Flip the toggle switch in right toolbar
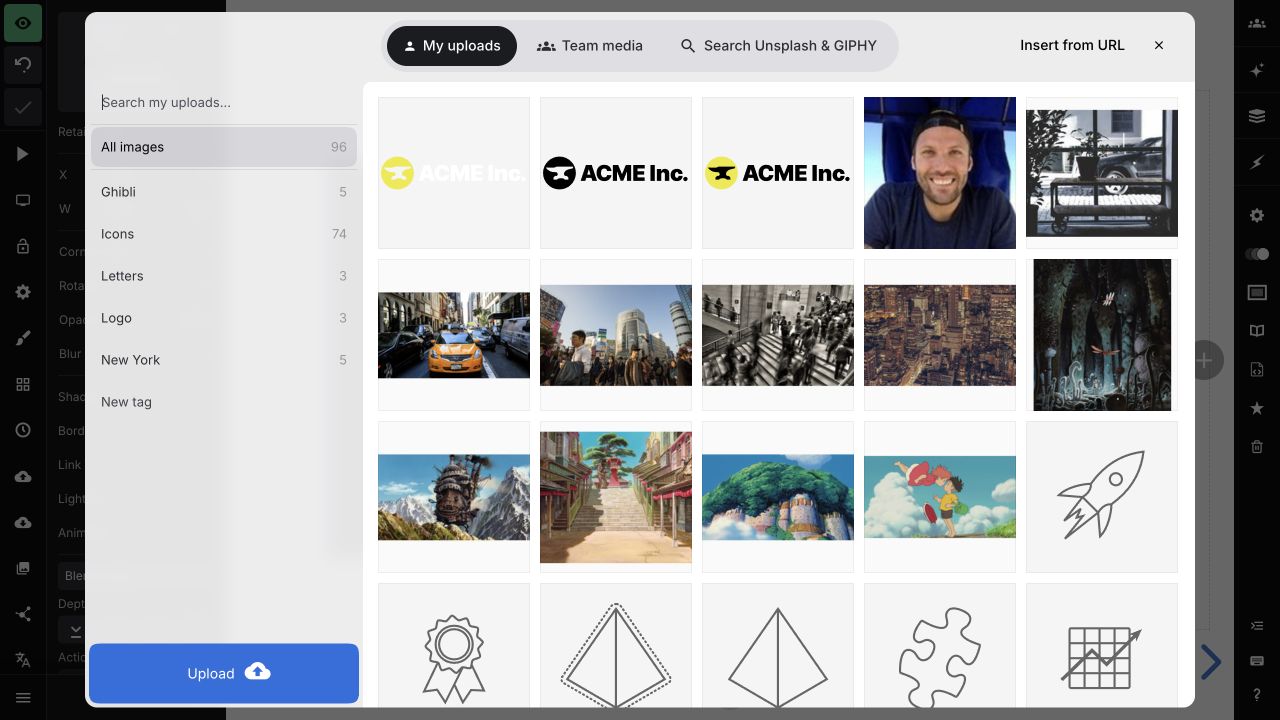1280x720 pixels. [1257, 254]
